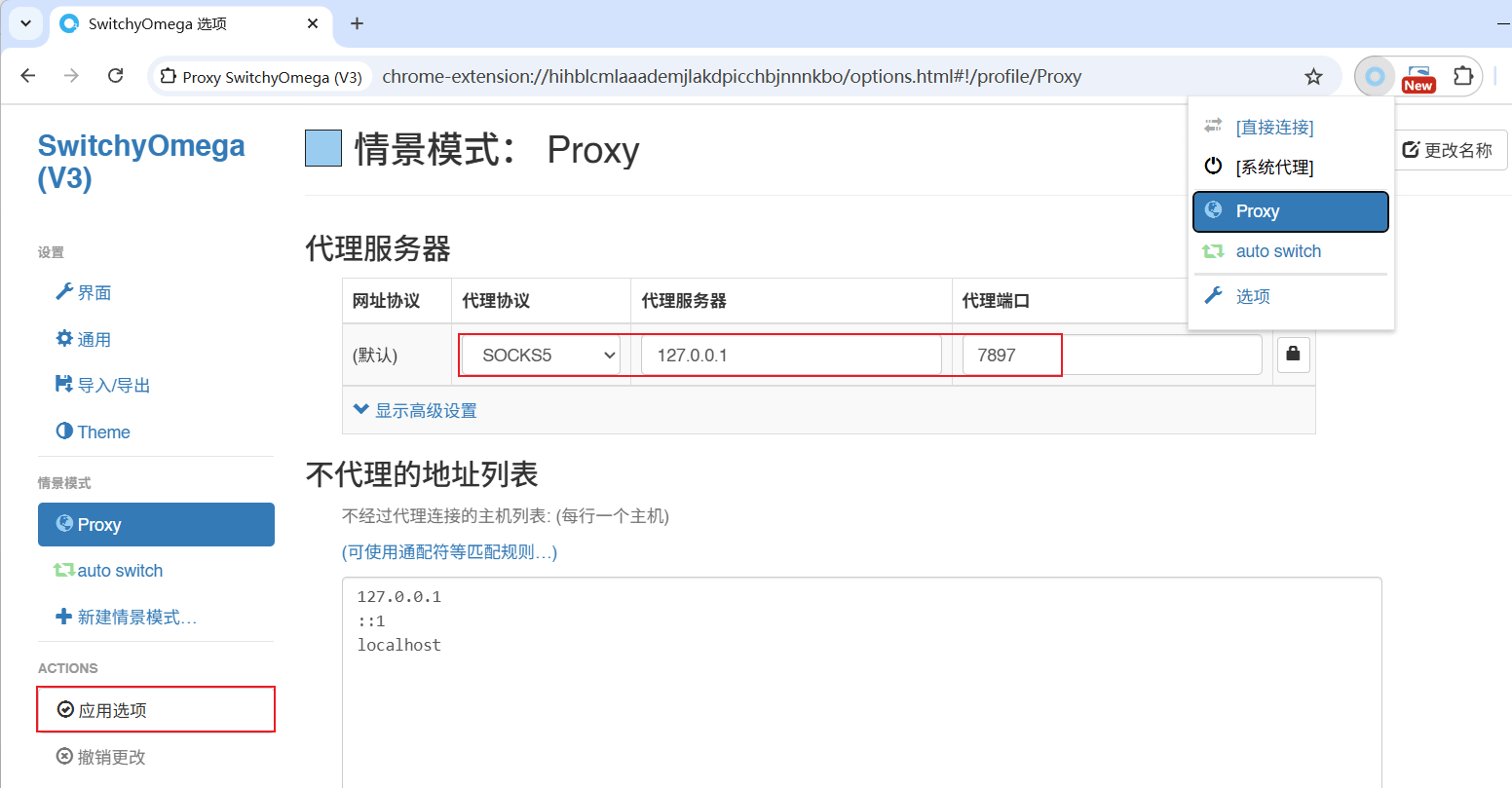Viewport: 1512px width, 788px height.
Task: Open the Chrome extensions puzzle icon
Action: pos(1462,76)
